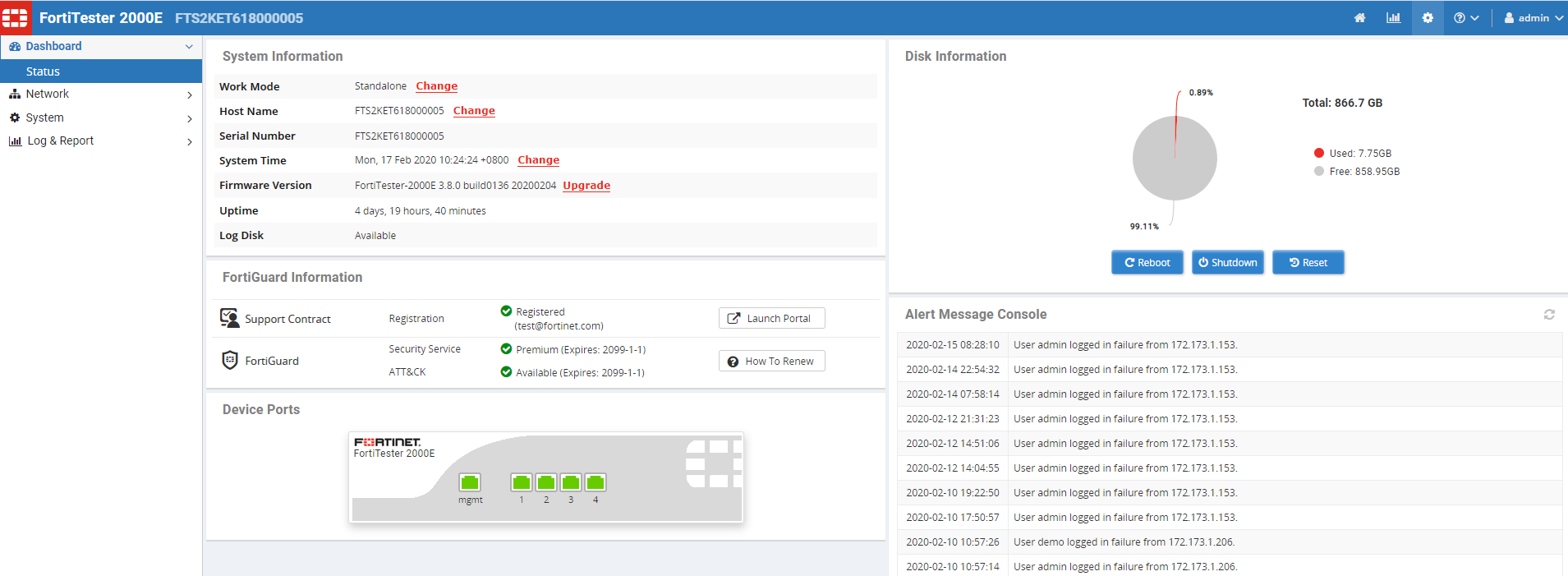This screenshot has width=1568, height=576.
Task: Click the How To Renew button
Action: pyautogui.click(x=772, y=362)
